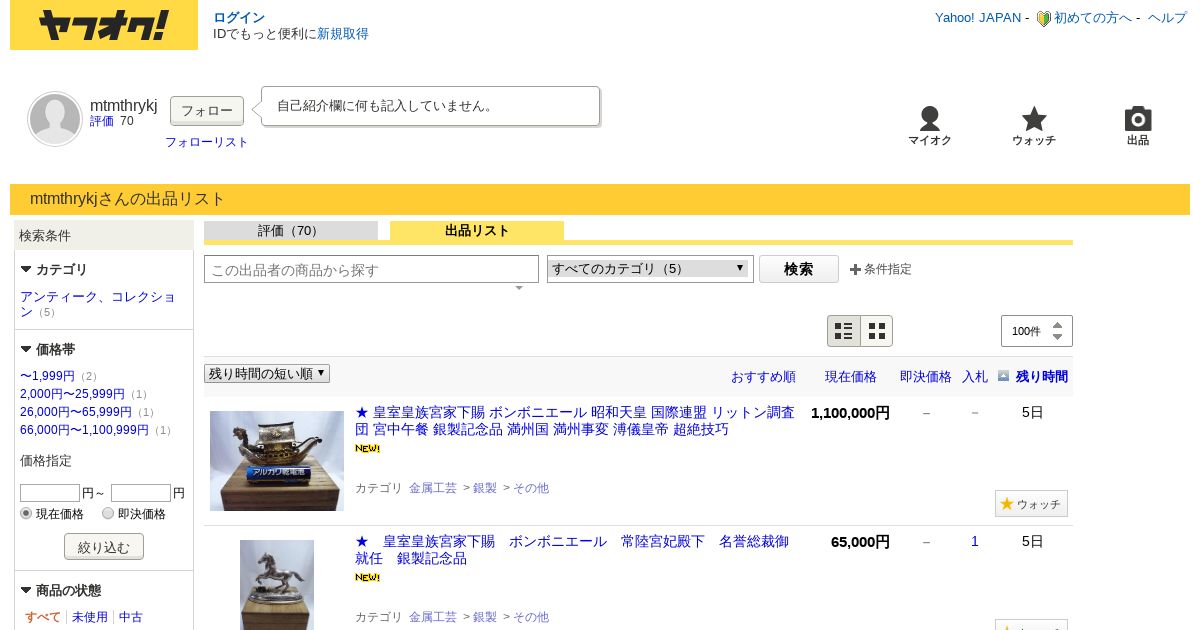Screen dimensions: 1200x630
Task: Select the 現在価格 radio button
Action: click(x=27, y=513)
